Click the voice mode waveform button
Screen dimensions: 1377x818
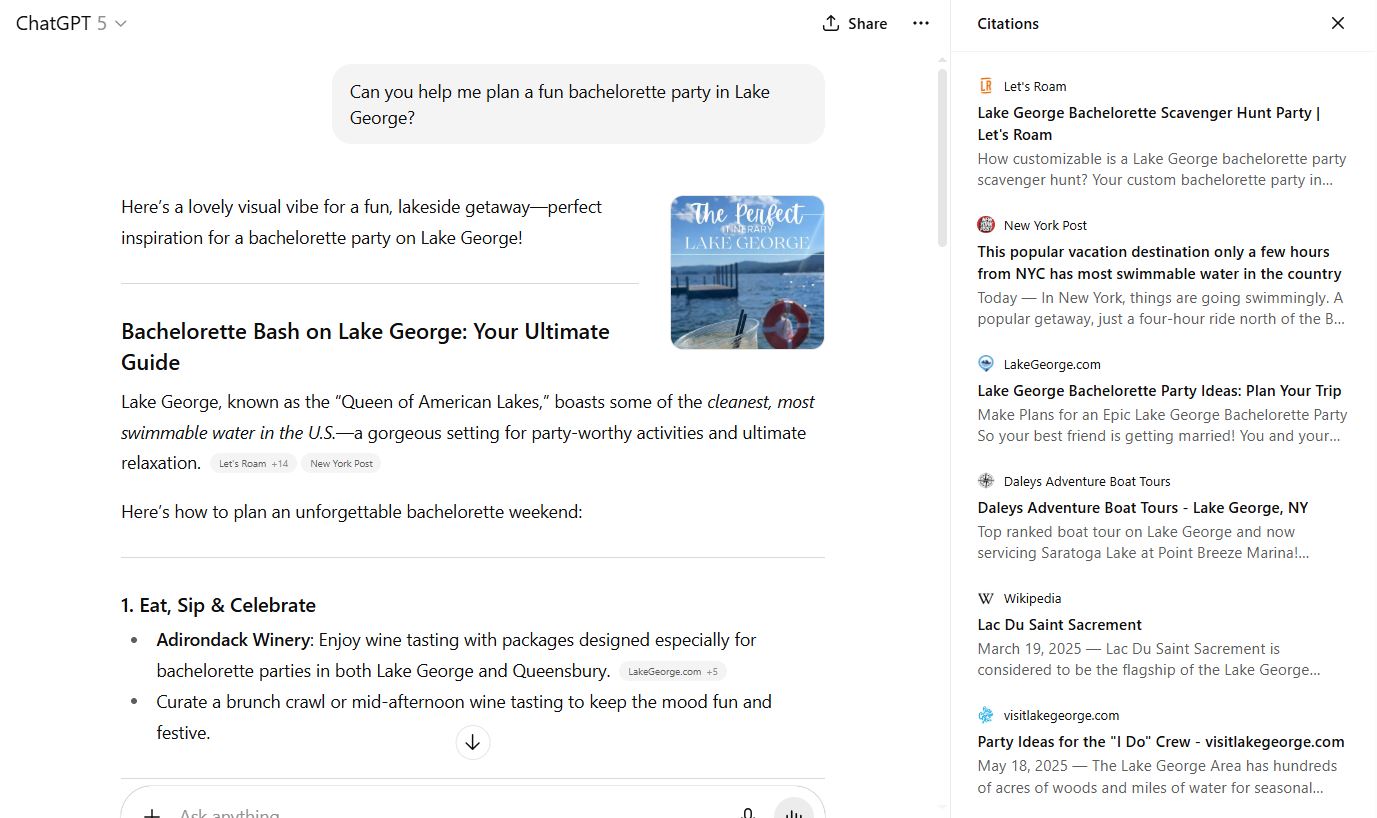(x=794, y=810)
